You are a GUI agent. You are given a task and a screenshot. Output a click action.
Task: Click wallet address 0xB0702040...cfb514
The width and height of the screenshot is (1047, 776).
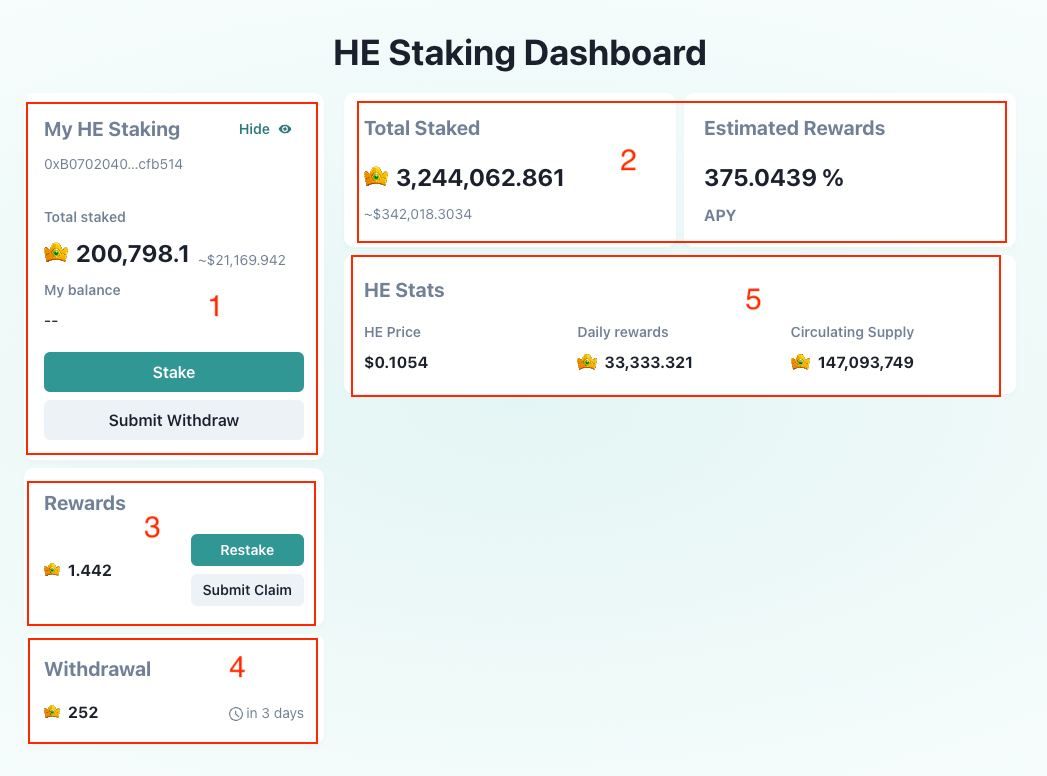[113, 164]
